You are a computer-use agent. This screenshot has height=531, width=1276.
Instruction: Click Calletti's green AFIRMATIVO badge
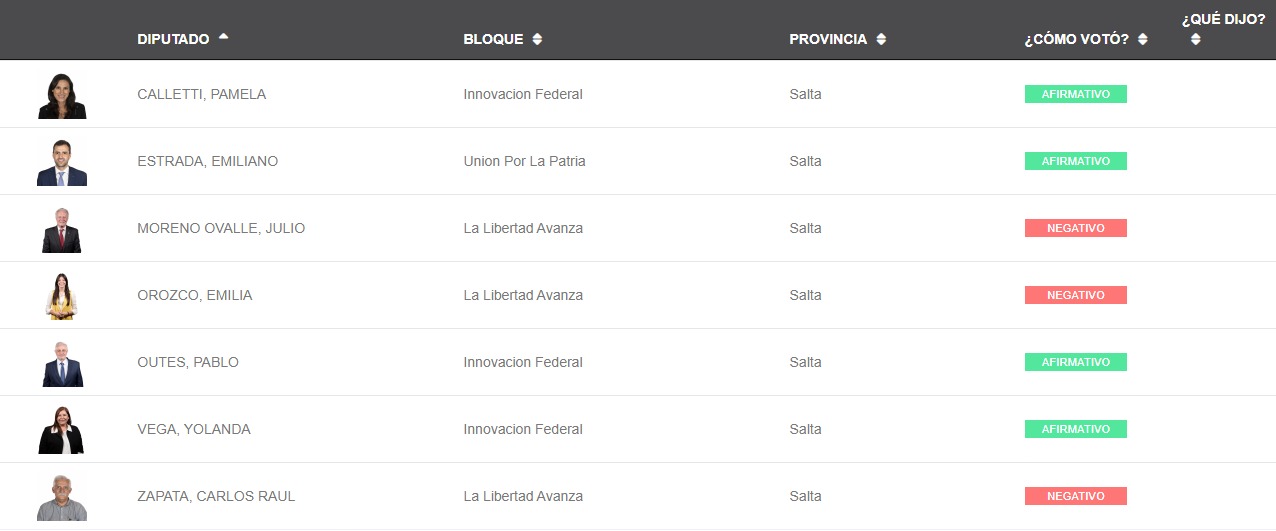click(x=1075, y=94)
